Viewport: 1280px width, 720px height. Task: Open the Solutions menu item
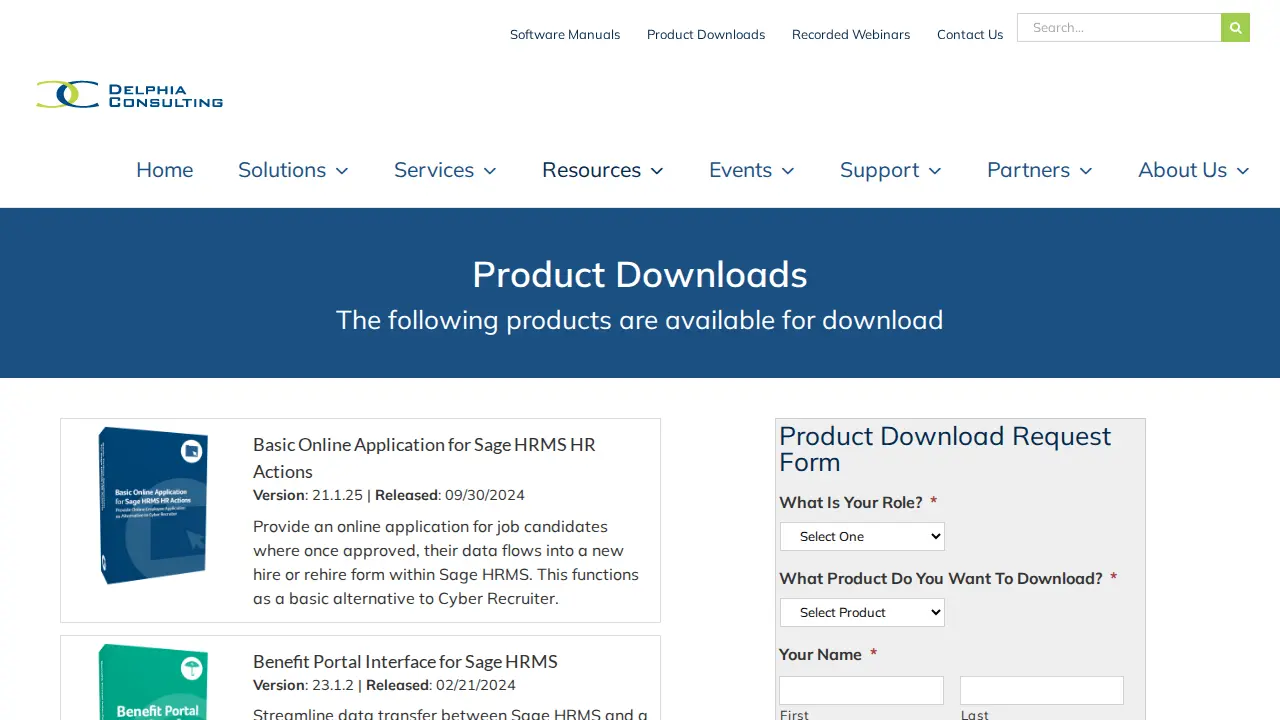[x=282, y=170]
